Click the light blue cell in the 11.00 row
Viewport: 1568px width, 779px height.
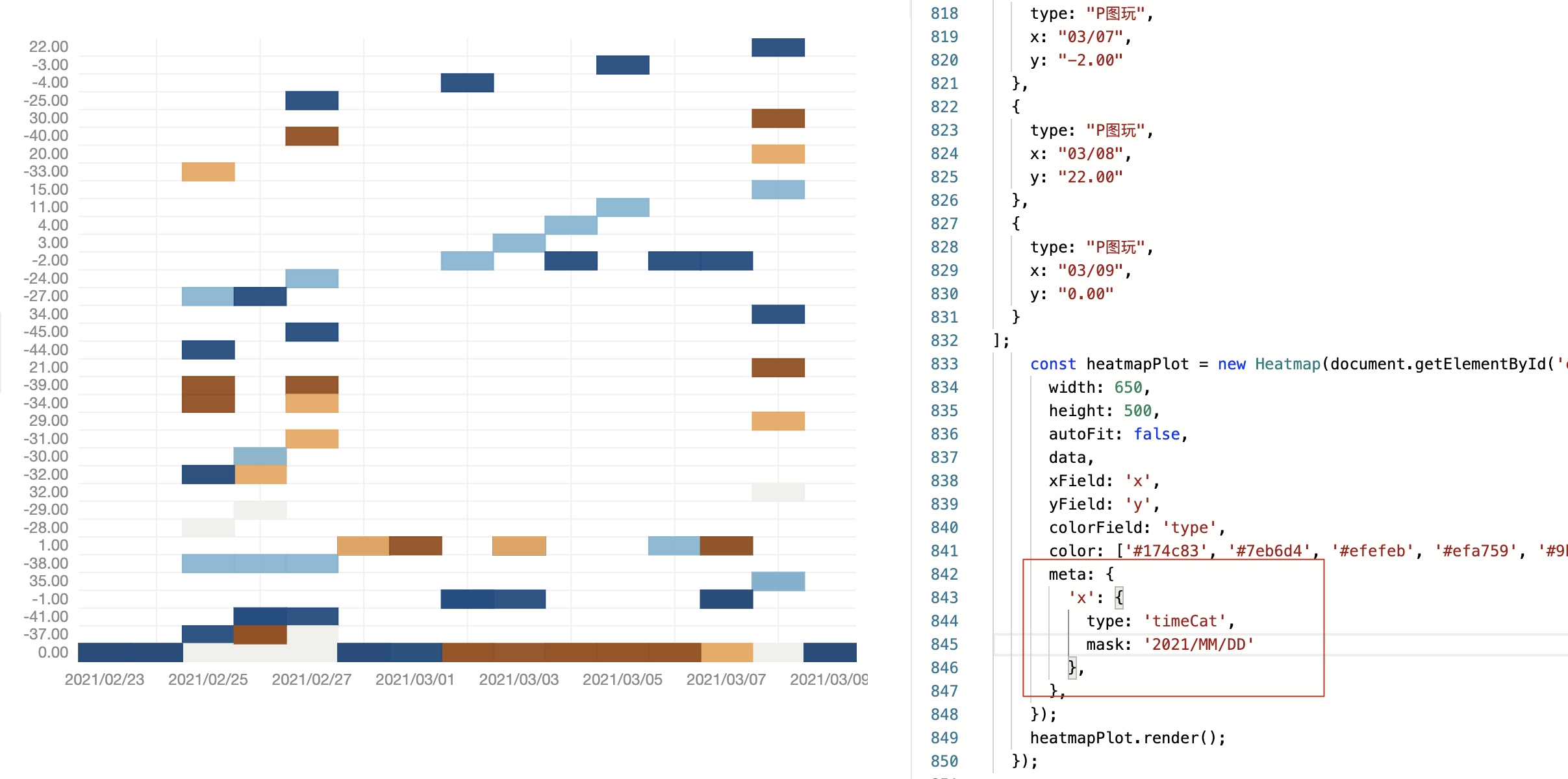(x=622, y=206)
